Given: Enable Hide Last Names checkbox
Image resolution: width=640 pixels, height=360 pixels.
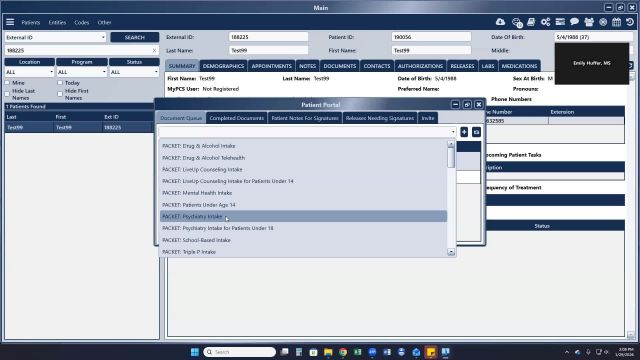Looking at the screenshot, I should point(7,94).
